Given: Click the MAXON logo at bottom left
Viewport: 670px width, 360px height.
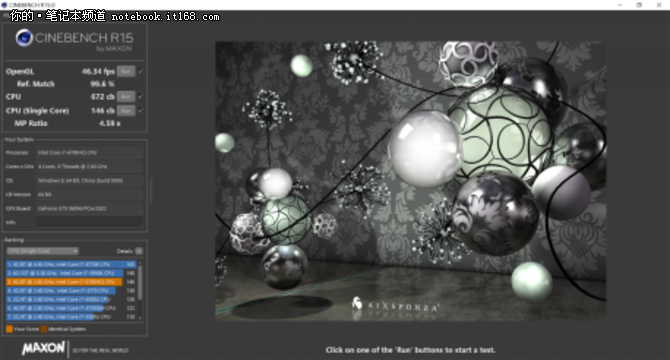Looking at the screenshot, I should coord(43,348).
